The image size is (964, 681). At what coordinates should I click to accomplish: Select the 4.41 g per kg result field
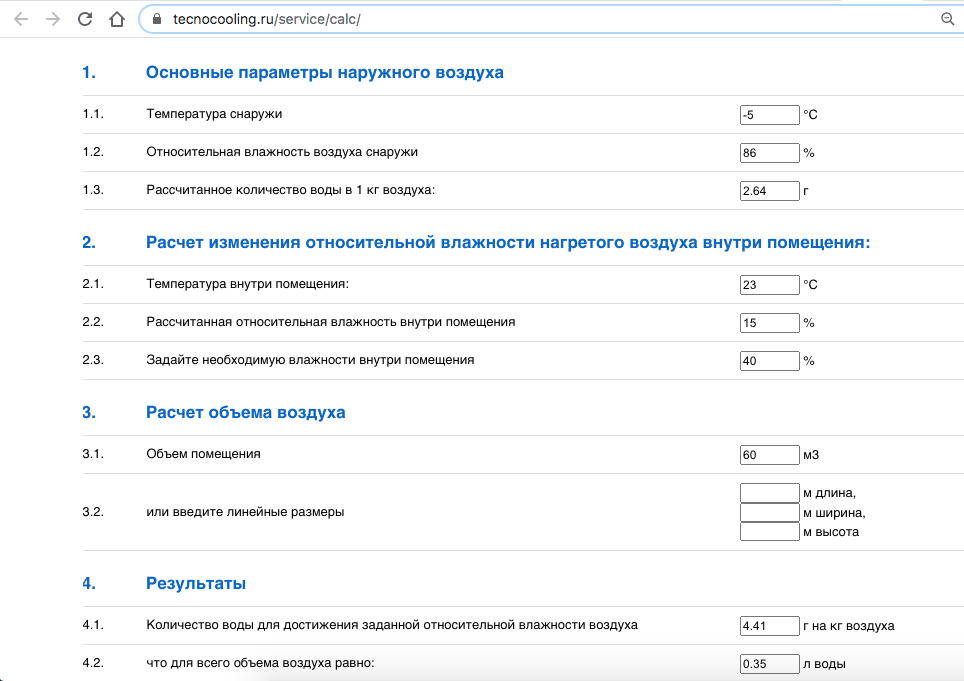[769, 626]
